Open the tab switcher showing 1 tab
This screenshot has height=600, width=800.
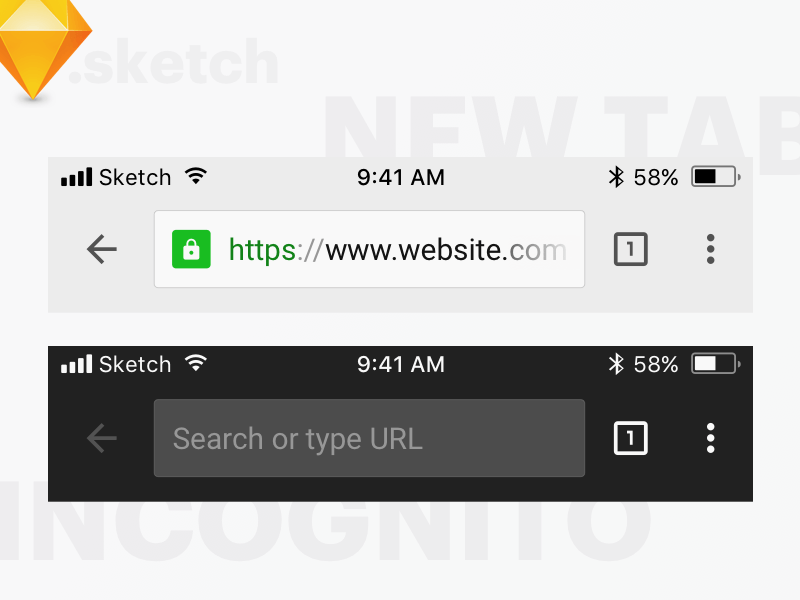coord(630,249)
